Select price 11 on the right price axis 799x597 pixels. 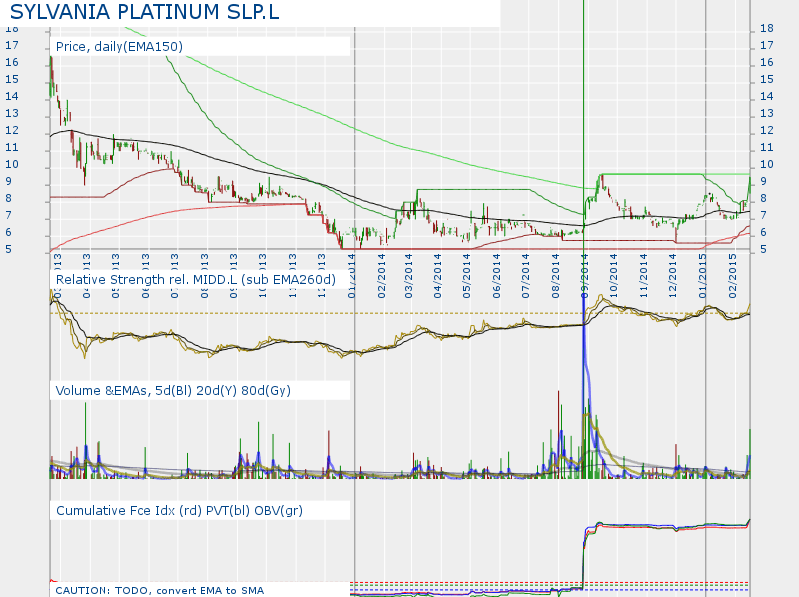click(x=767, y=147)
